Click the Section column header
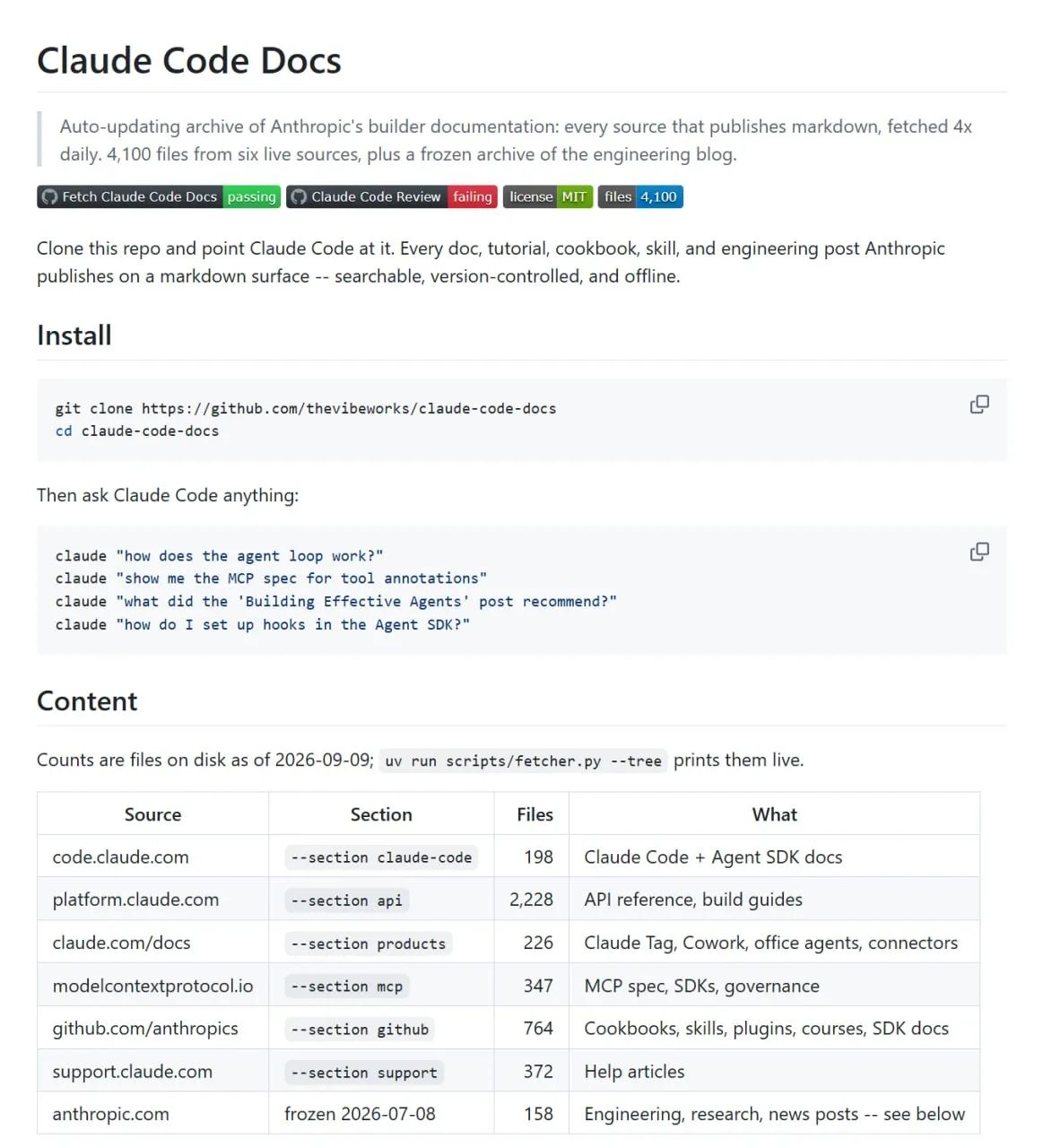 coord(381,814)
